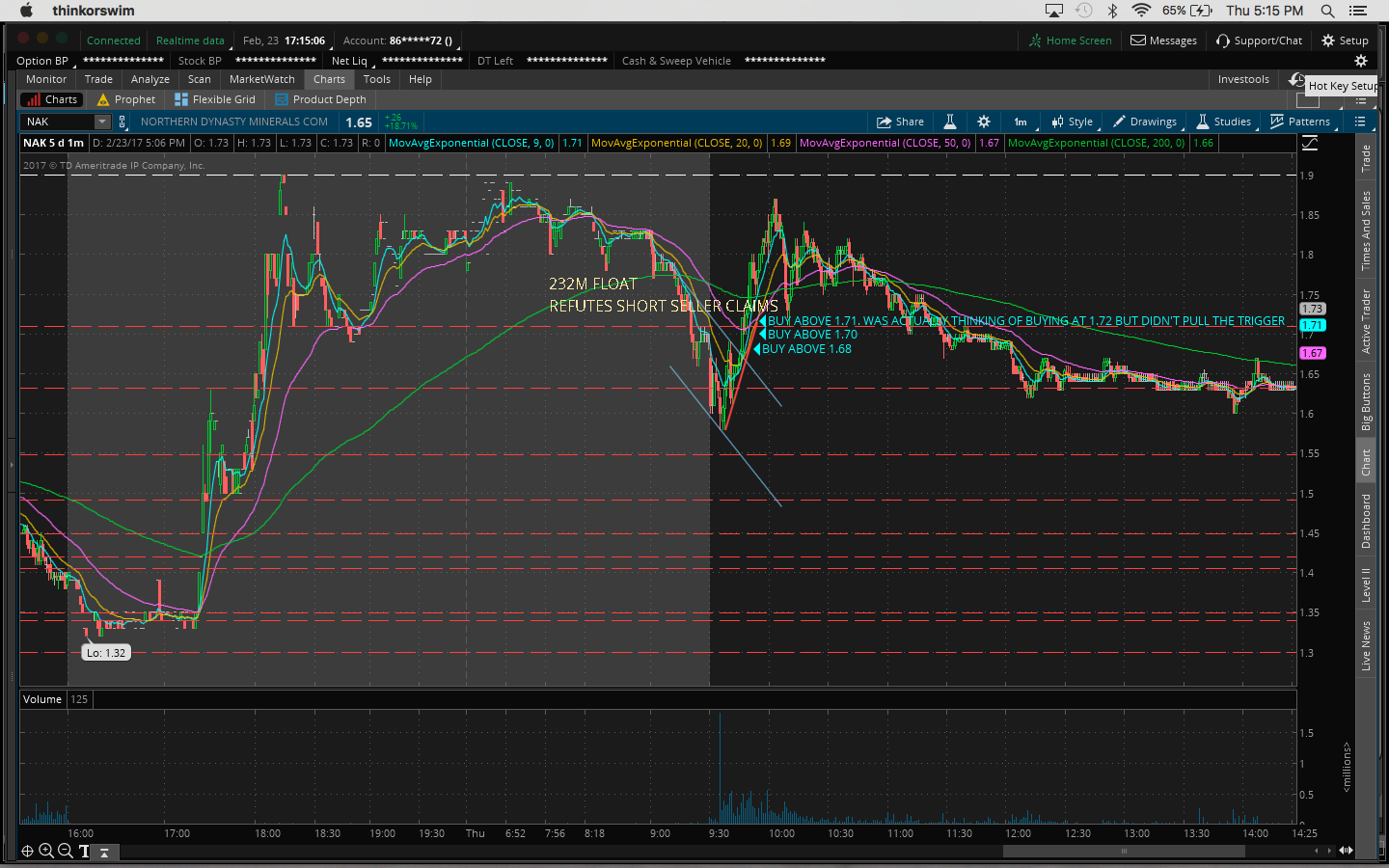Screen dimensions: 1389x868
Task: Open the Setup menu
Action: click(1346, 41)
